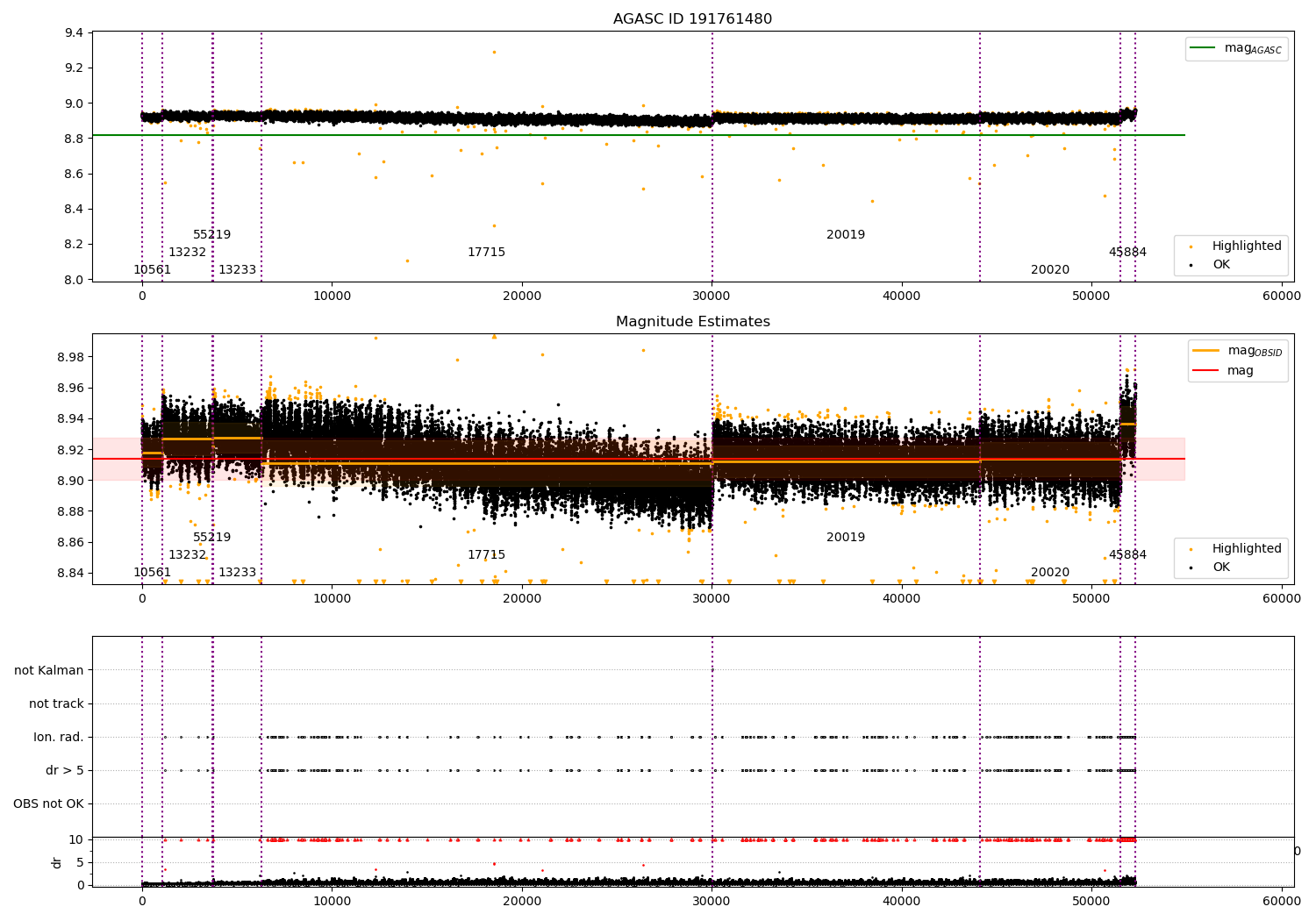Click obsid label 17715 in the top plot
Image resolution: width=1316 pixels, height=921 pixels.
point(486,252)
